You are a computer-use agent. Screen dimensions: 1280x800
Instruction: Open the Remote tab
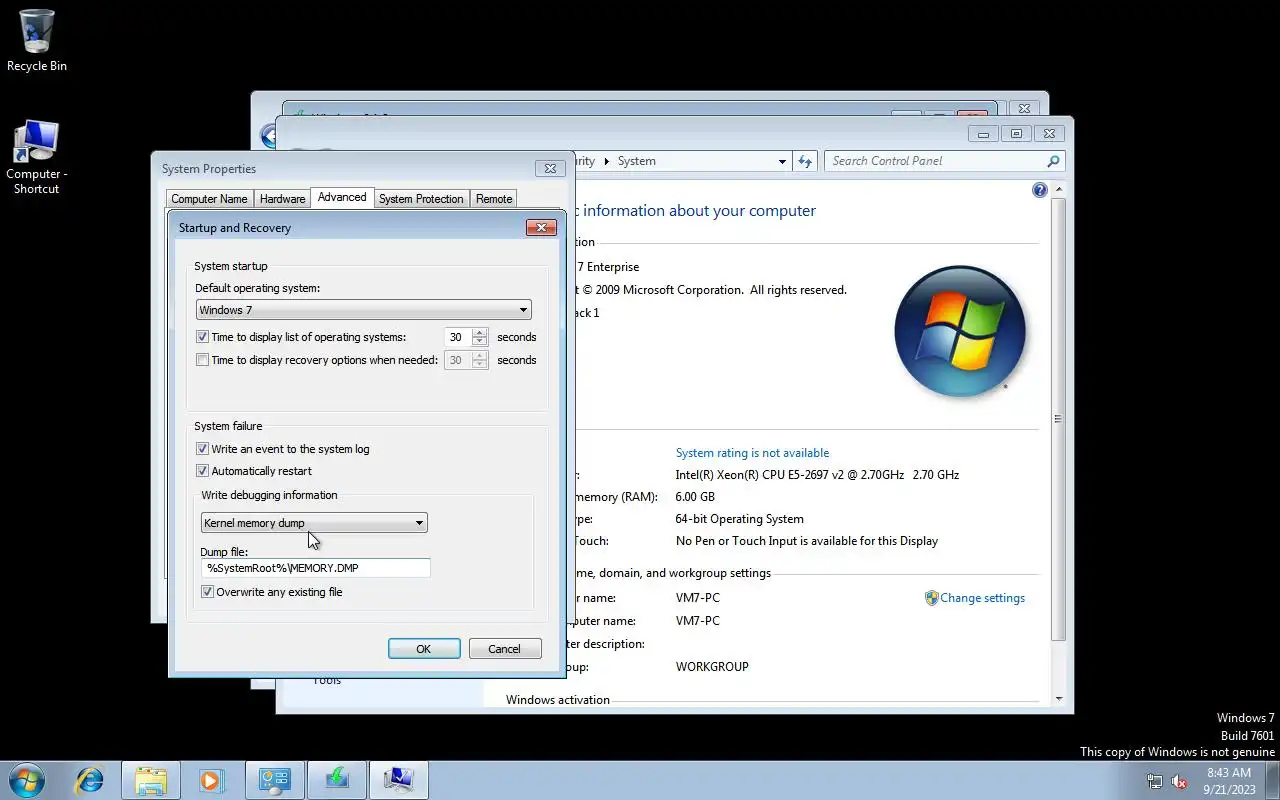click(x=494, y=199)
